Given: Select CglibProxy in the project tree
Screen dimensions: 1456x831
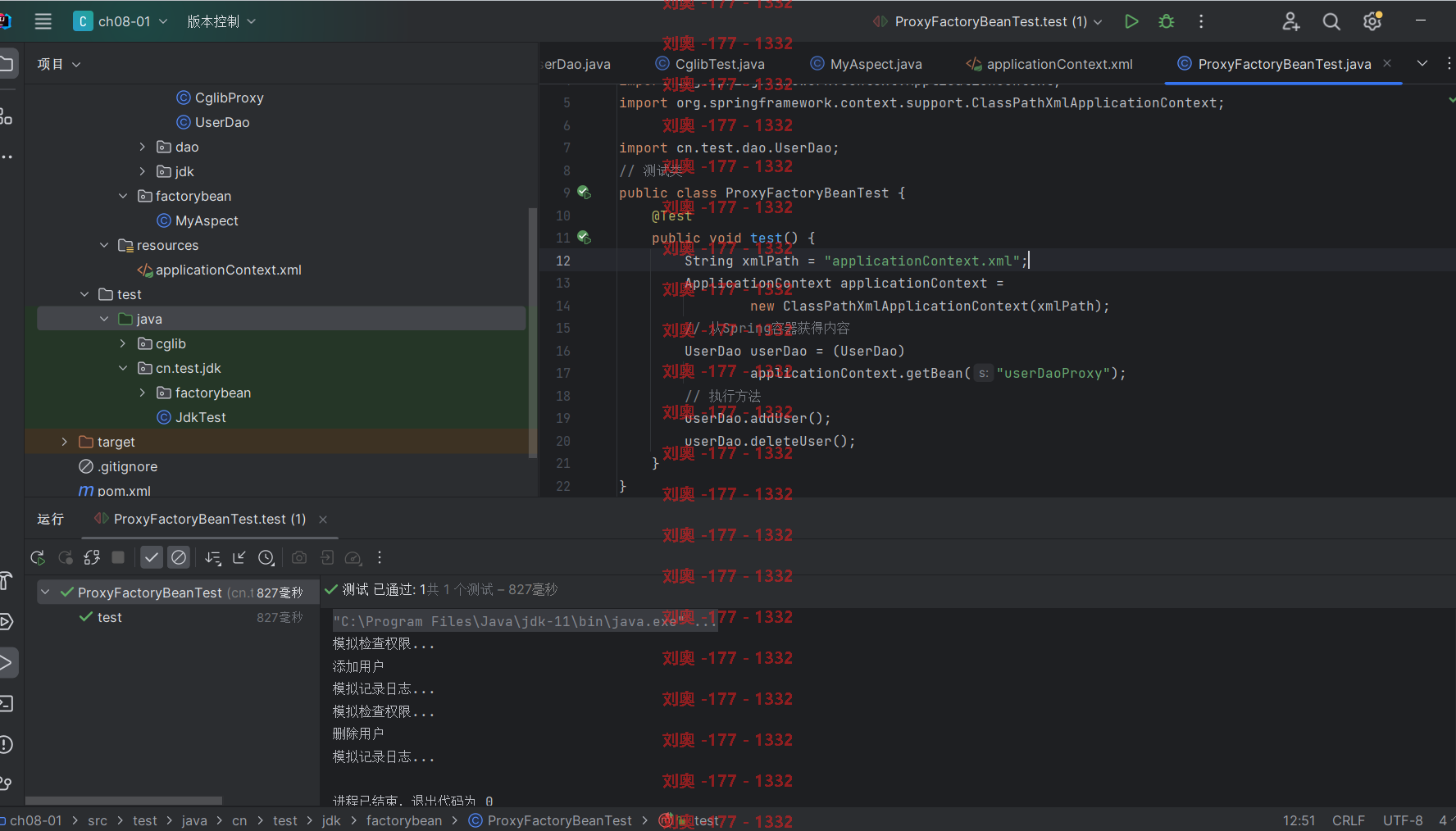Looking at the screenshot, I should click(x=220, y=98).
